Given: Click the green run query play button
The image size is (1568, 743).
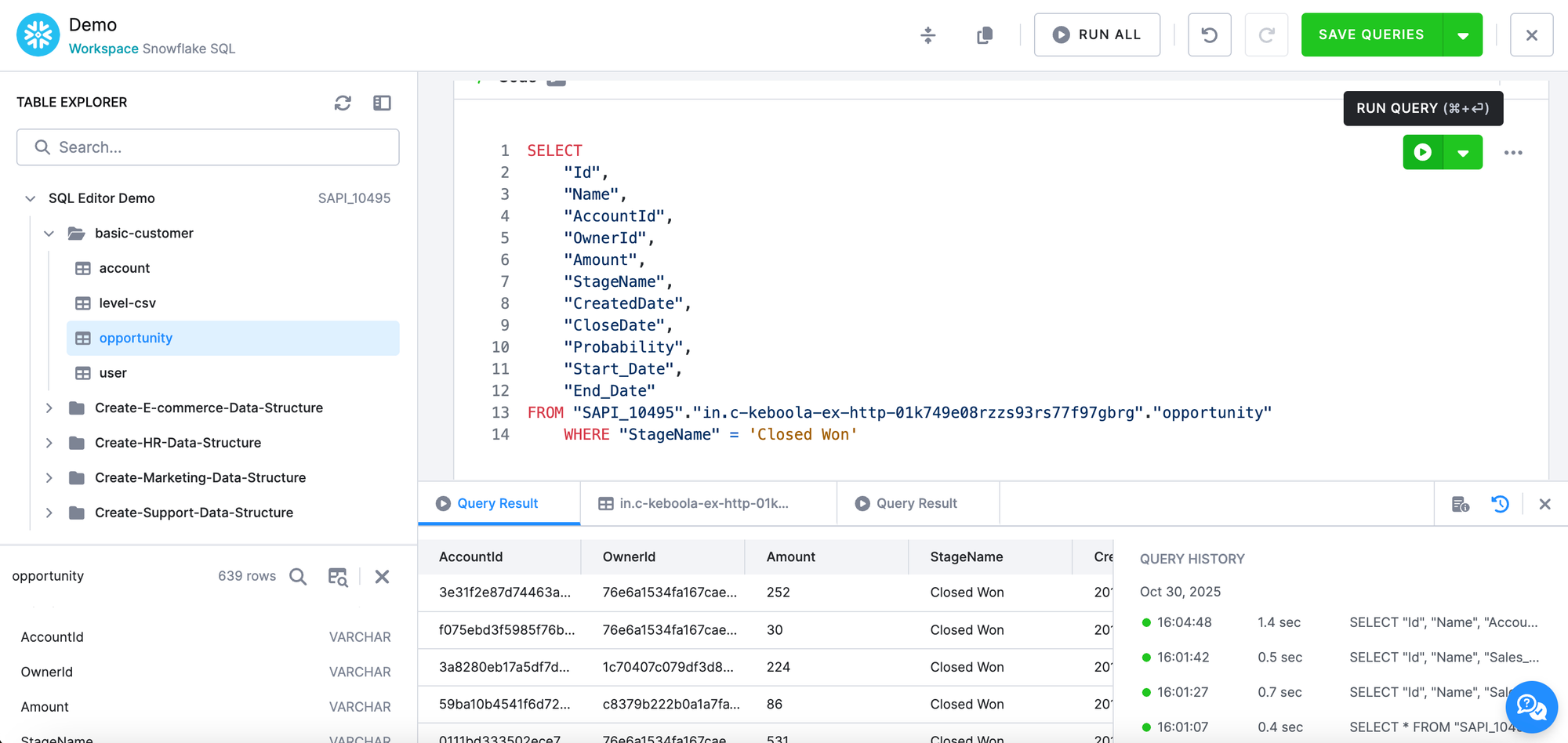Looking at the screenshot, I should 1422,152.
